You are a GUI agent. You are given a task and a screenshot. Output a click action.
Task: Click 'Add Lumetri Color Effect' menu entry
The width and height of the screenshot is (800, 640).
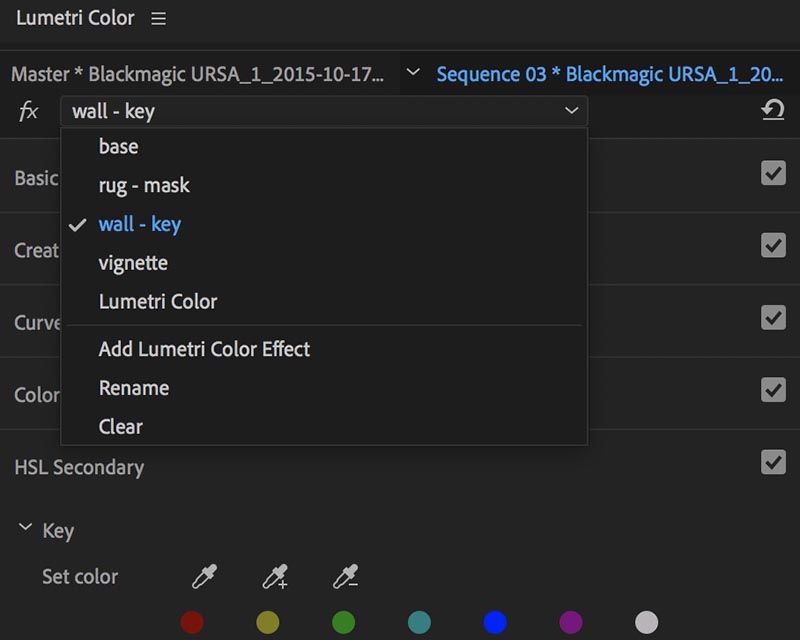tap(324, 349)
